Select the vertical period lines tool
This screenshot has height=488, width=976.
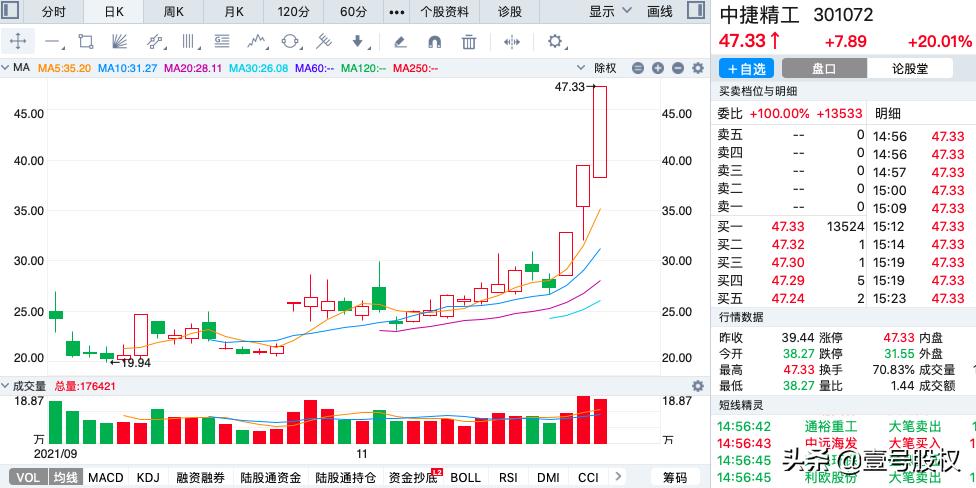tap(188, 42)
